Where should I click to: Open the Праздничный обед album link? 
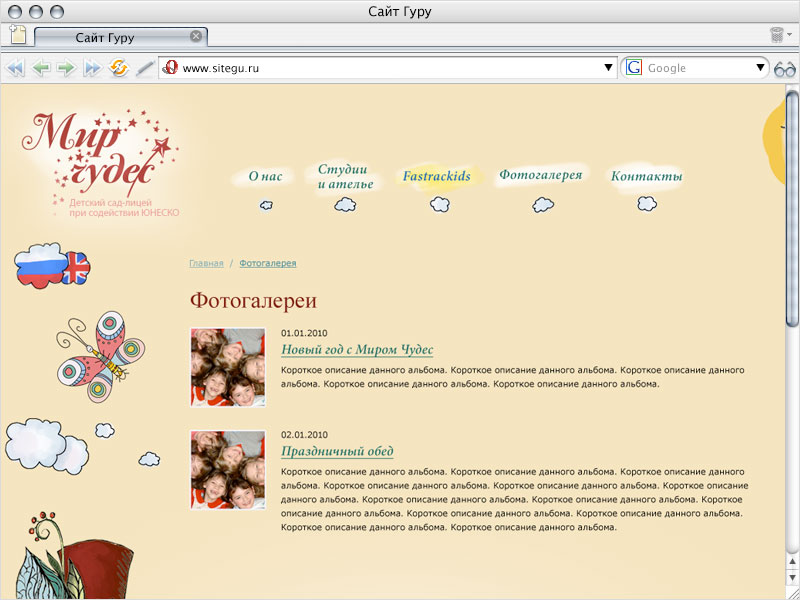click(x=337, y=452)
